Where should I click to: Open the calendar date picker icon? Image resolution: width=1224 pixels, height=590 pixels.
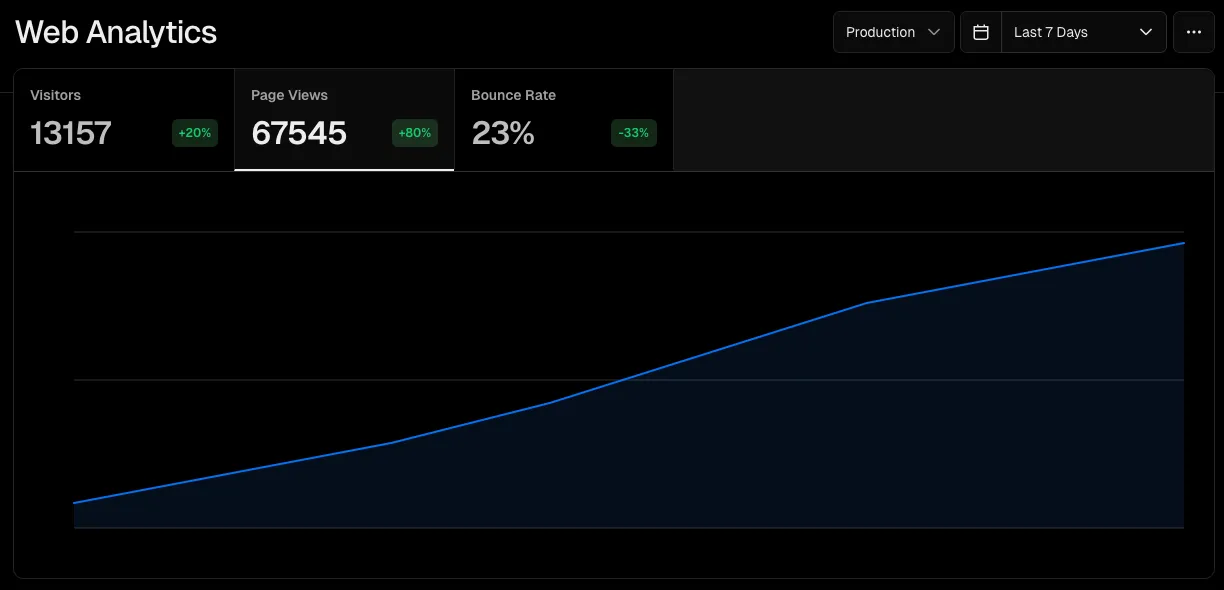point(981,32)
